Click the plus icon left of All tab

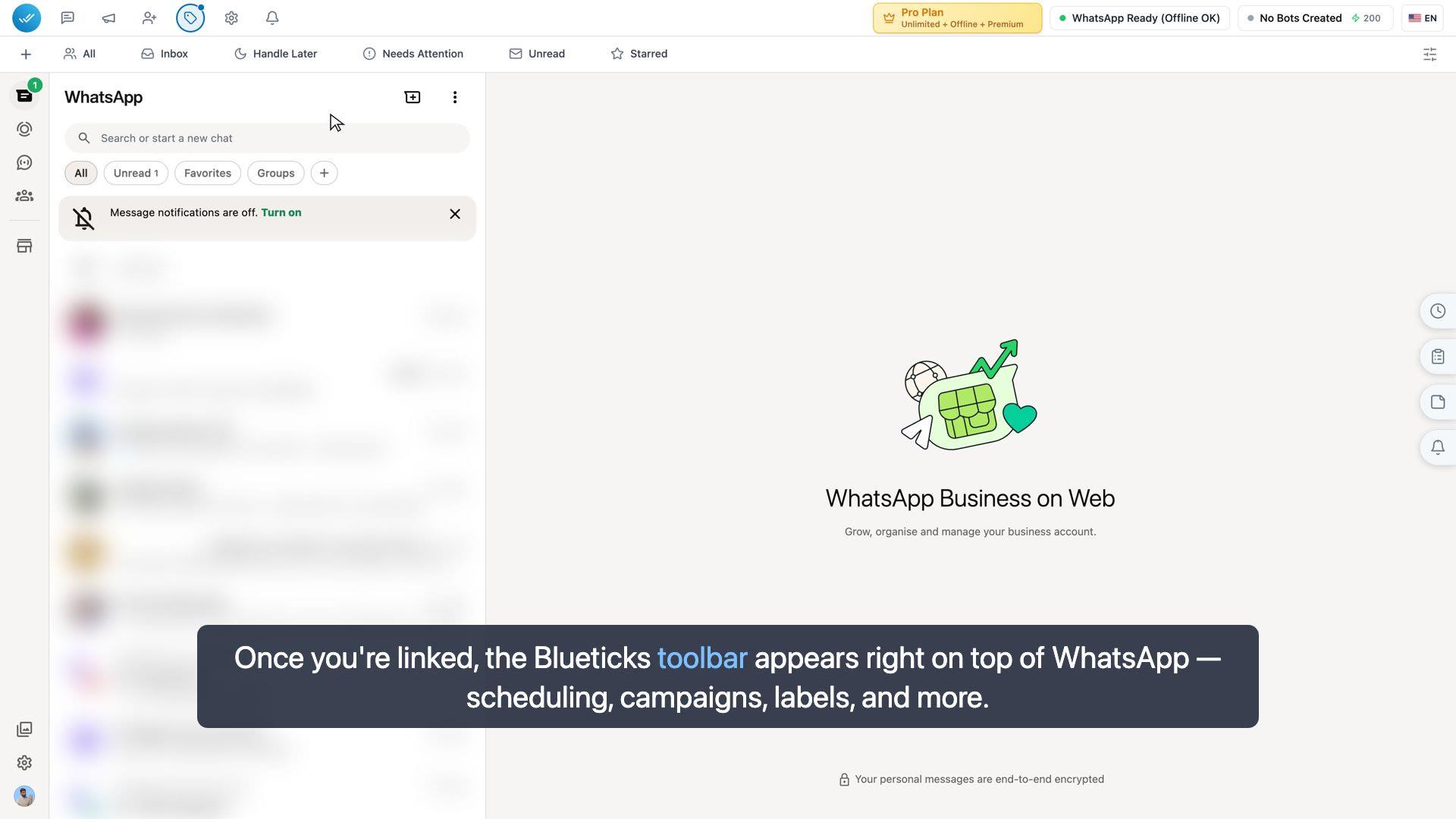click(26, 54)
